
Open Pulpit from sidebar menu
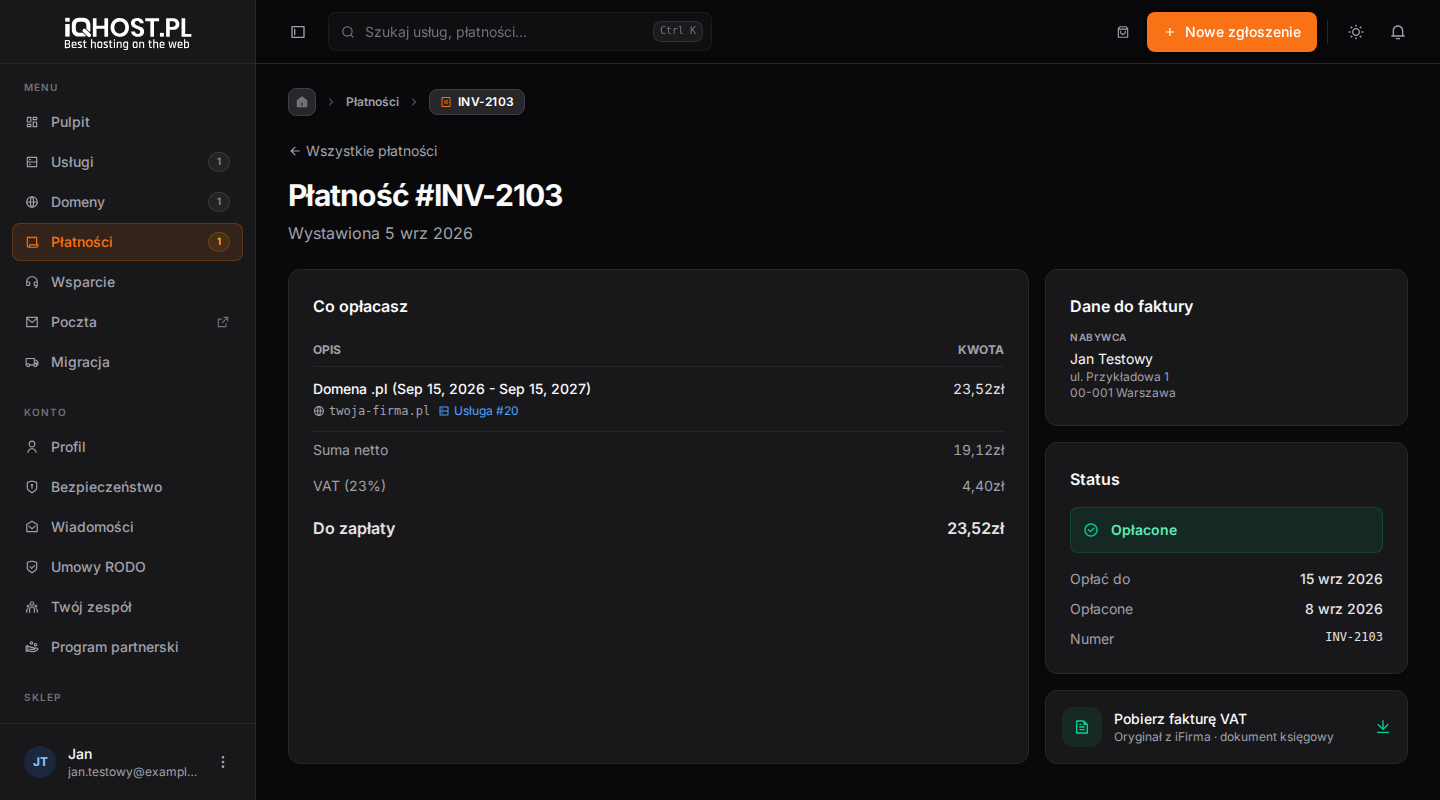127,122
